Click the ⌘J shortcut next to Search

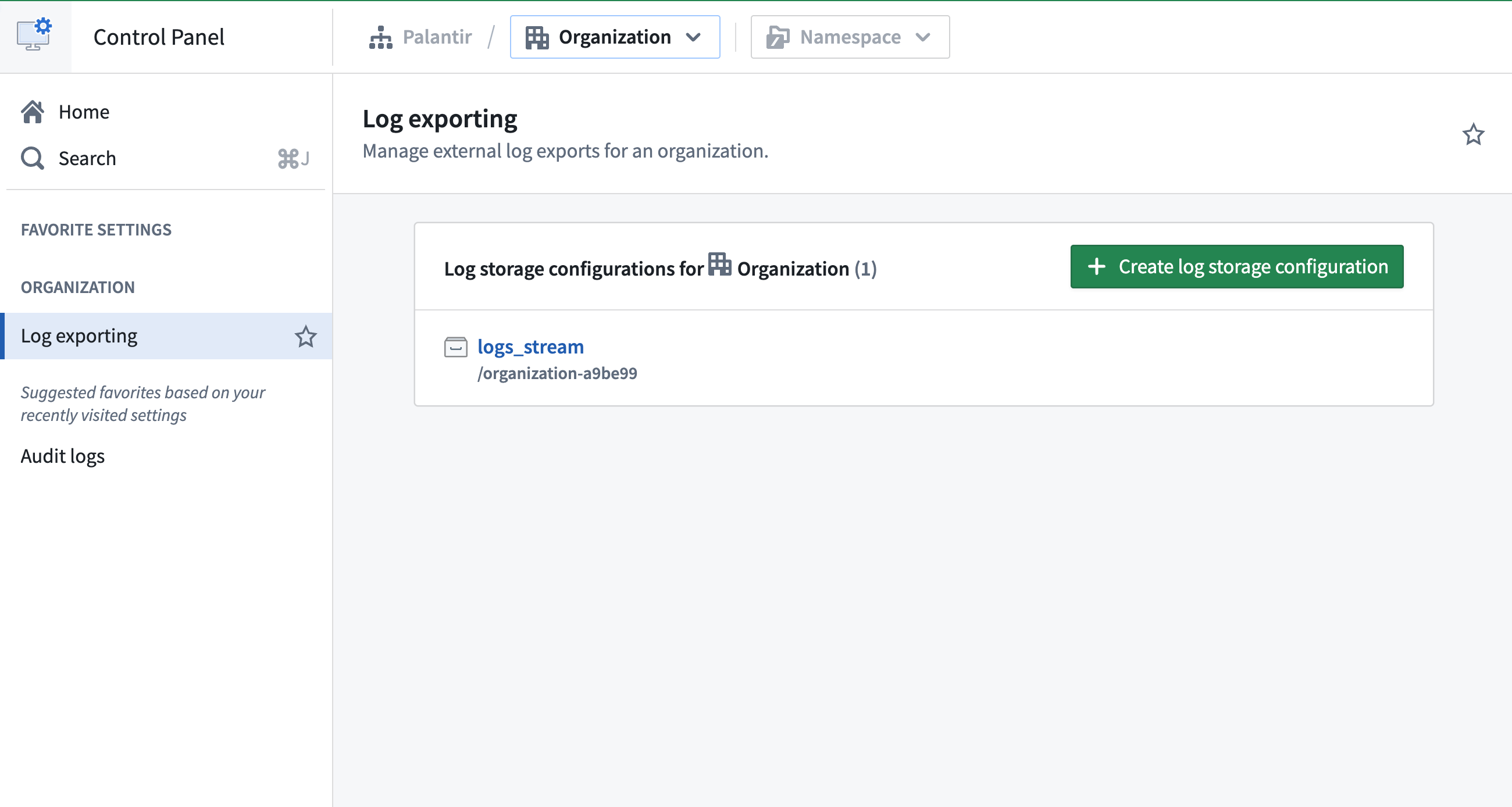tap(293, 159)
